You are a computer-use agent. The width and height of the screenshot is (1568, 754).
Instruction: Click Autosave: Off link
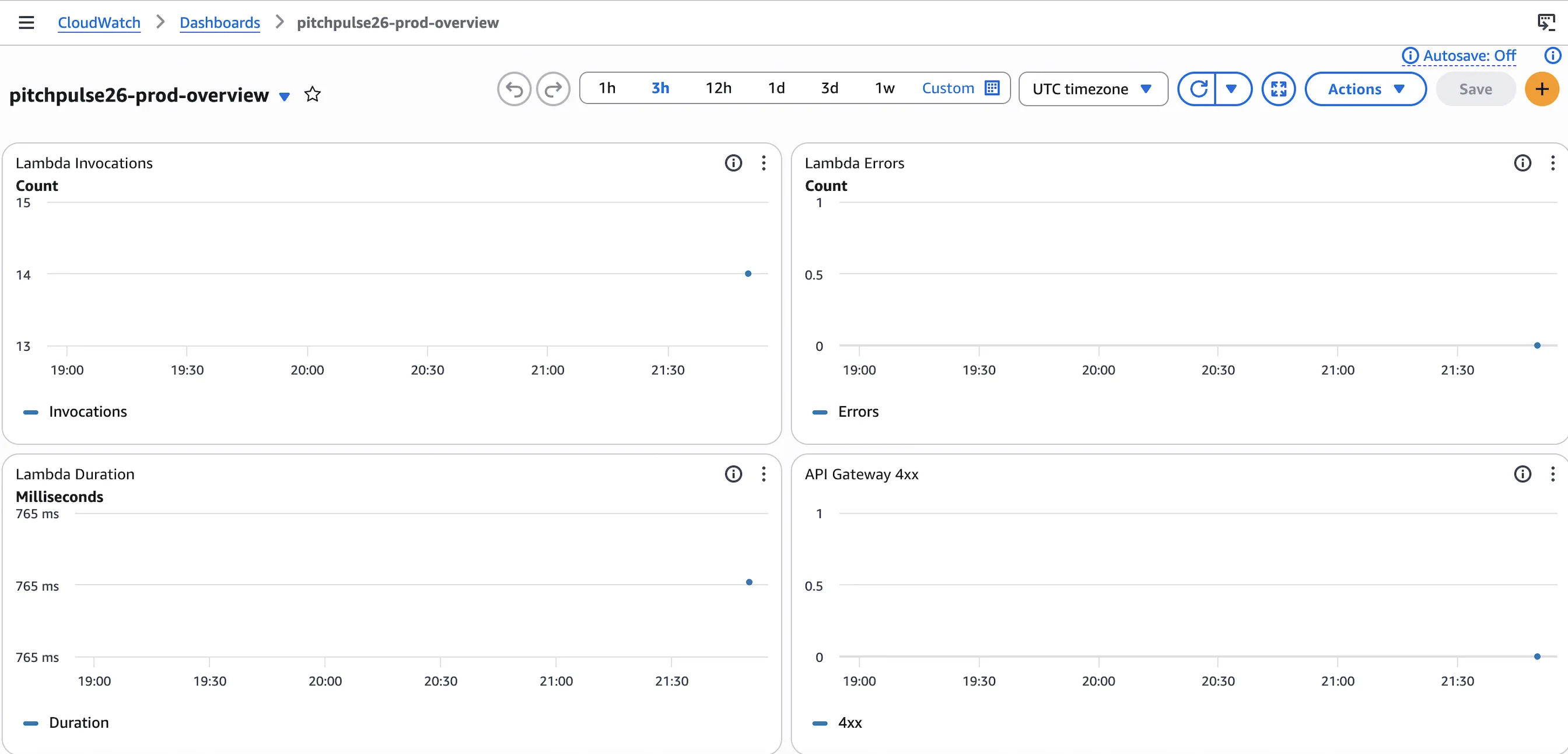(x=1469, y=55)
